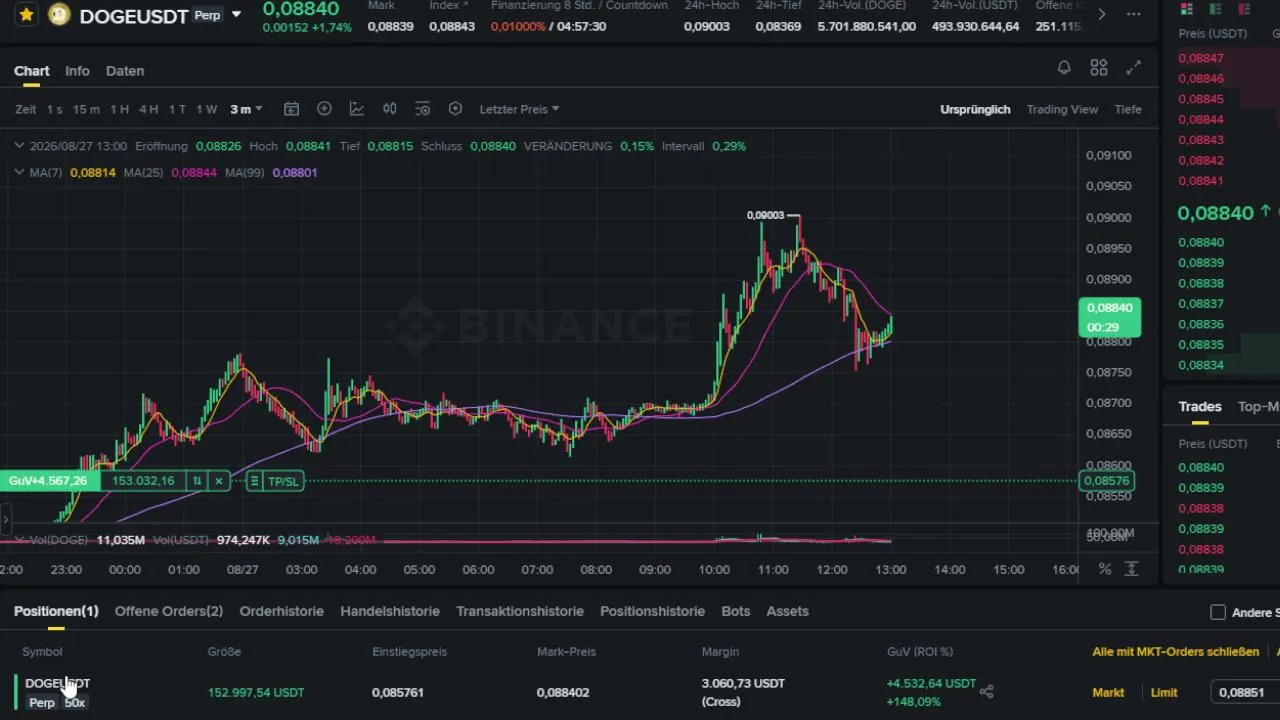The image size is (1280, 720).
Task: Collapse the MA indicator legend chevron
Action: 19,173
